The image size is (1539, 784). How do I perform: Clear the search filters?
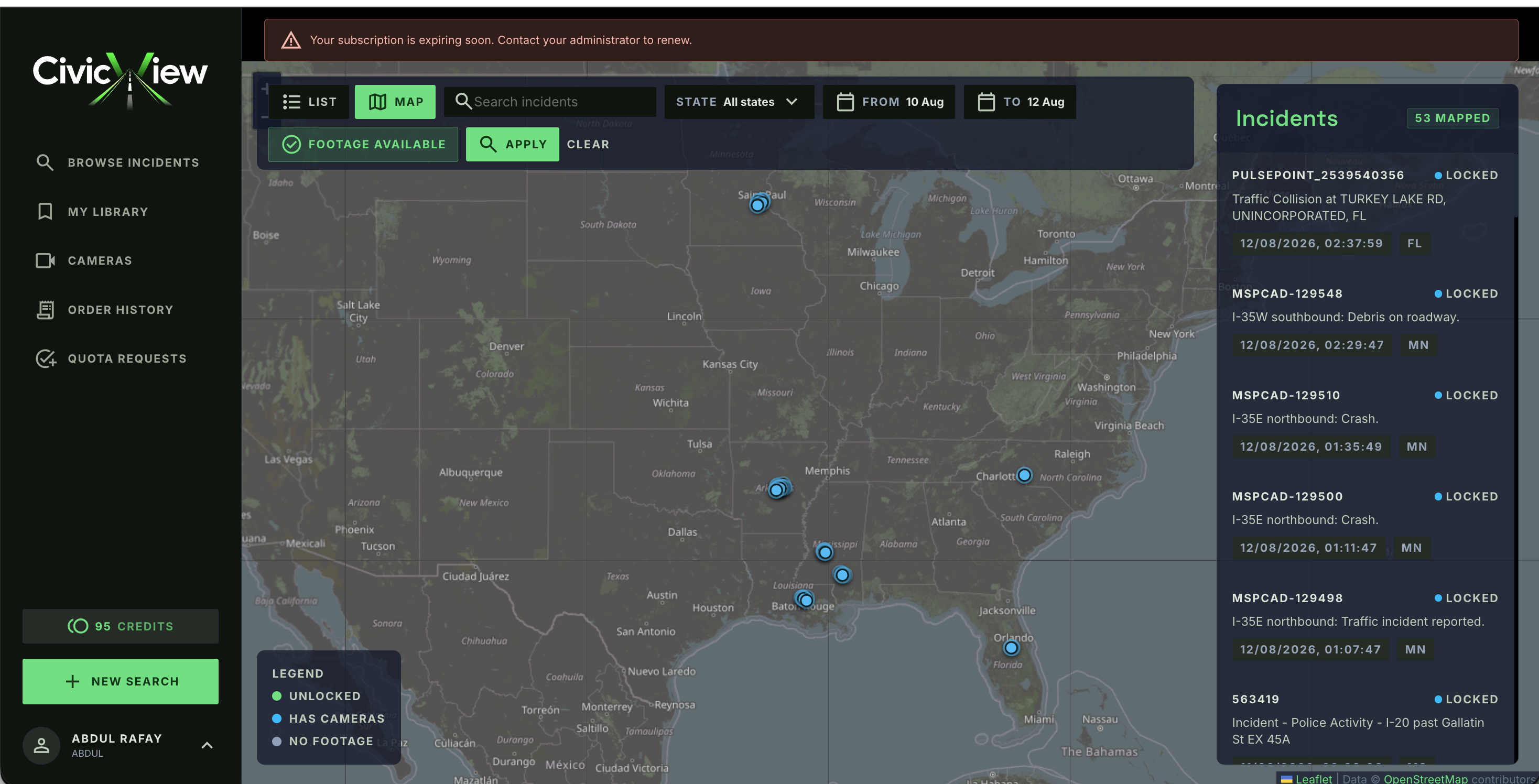pos(588,145)
